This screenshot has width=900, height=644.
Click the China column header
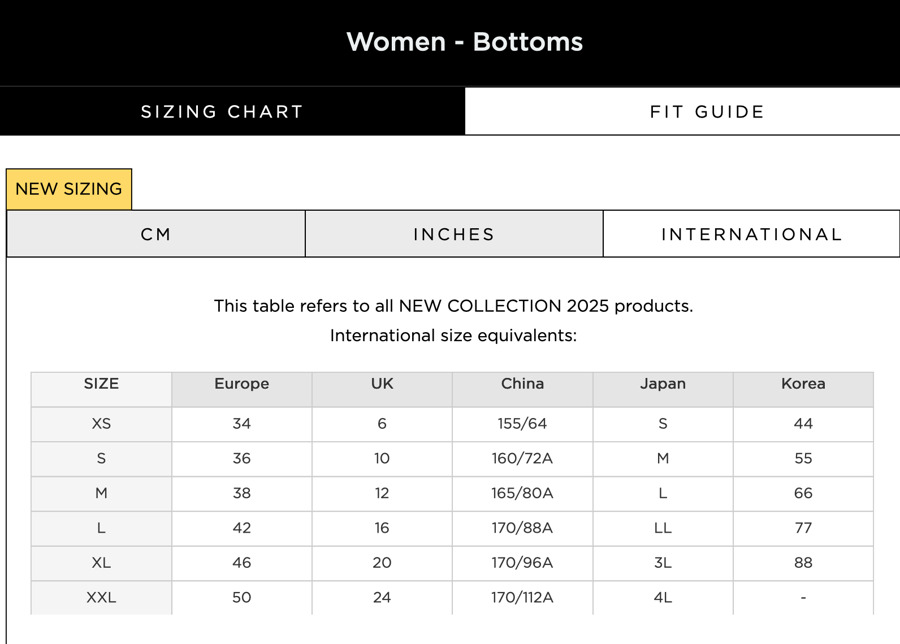click(x=523, y=384)
